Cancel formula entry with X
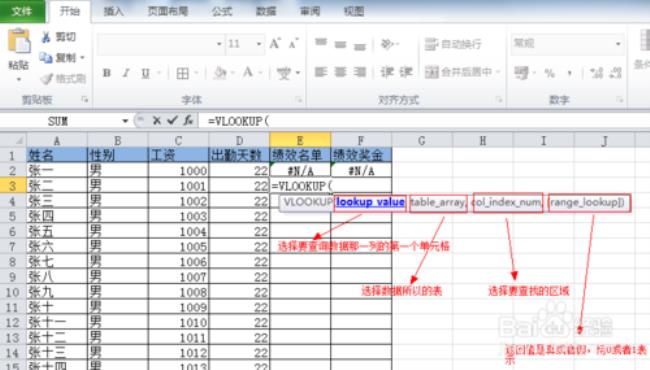Image resolution: width=650 pixels, height=370 pixels. [x=156, y=121]
